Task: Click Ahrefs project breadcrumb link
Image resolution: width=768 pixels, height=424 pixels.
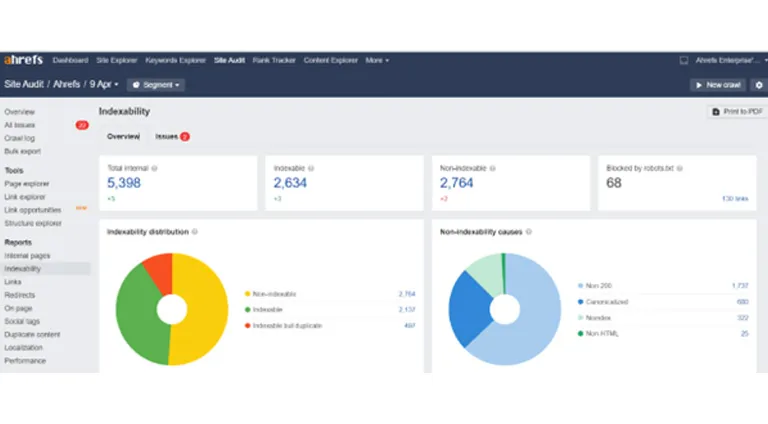Action: point(66,84)
